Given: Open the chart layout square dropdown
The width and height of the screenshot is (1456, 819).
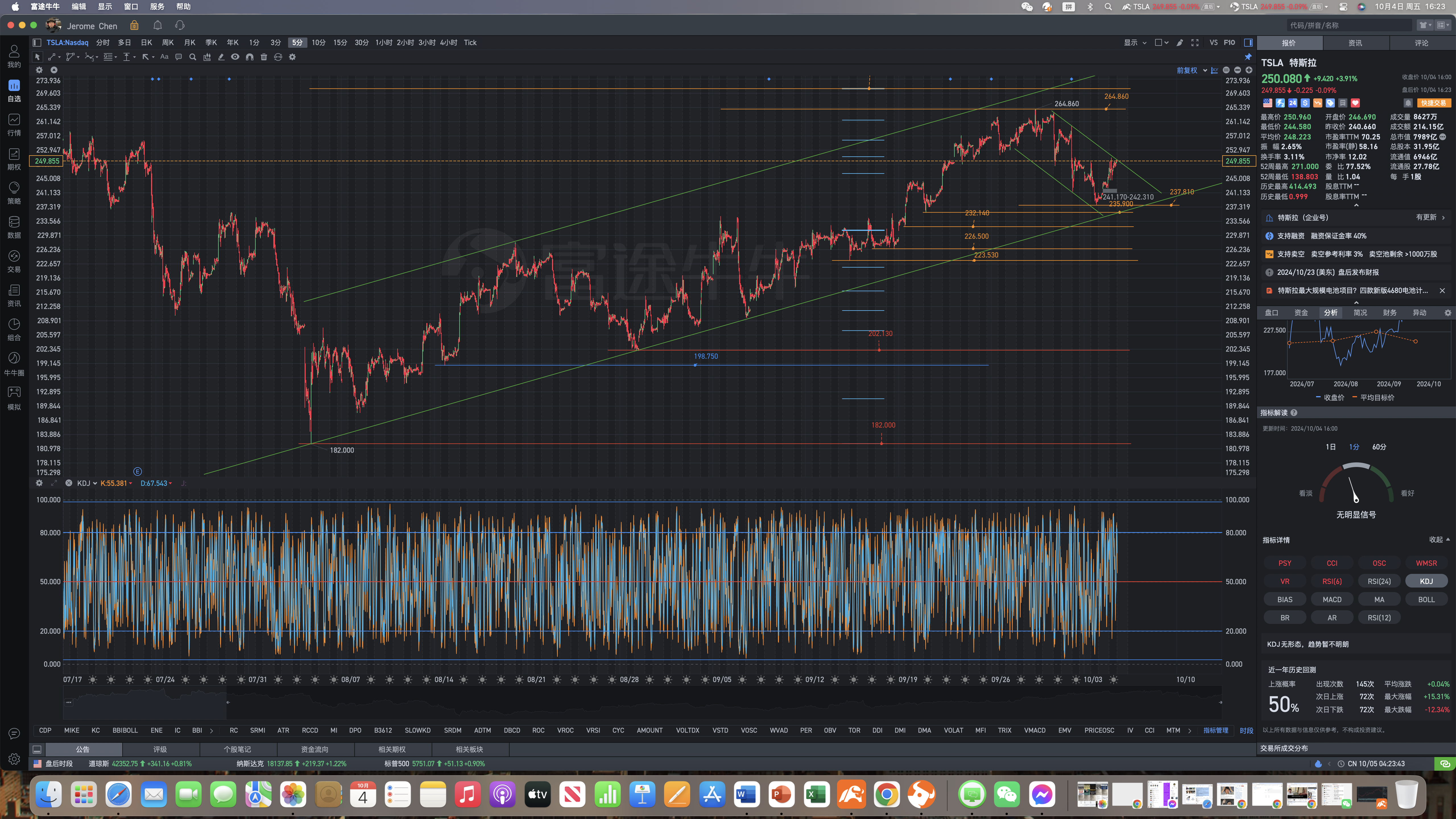Looking at the screenshot, I should tap(1161, 42).
